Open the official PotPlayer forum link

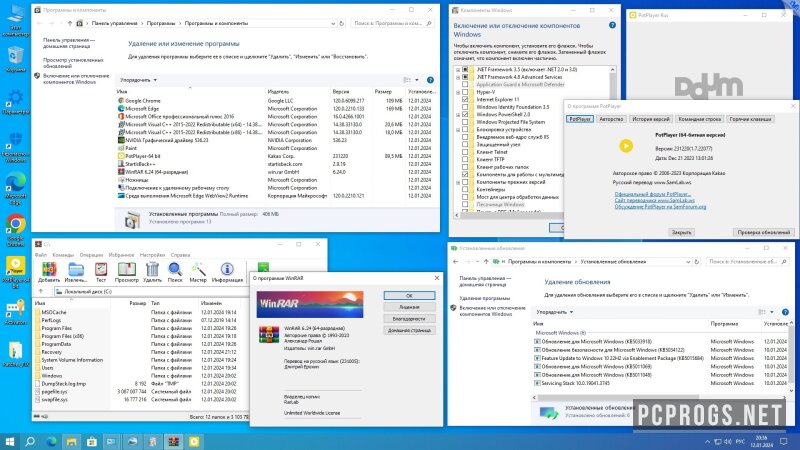point(653,194)
